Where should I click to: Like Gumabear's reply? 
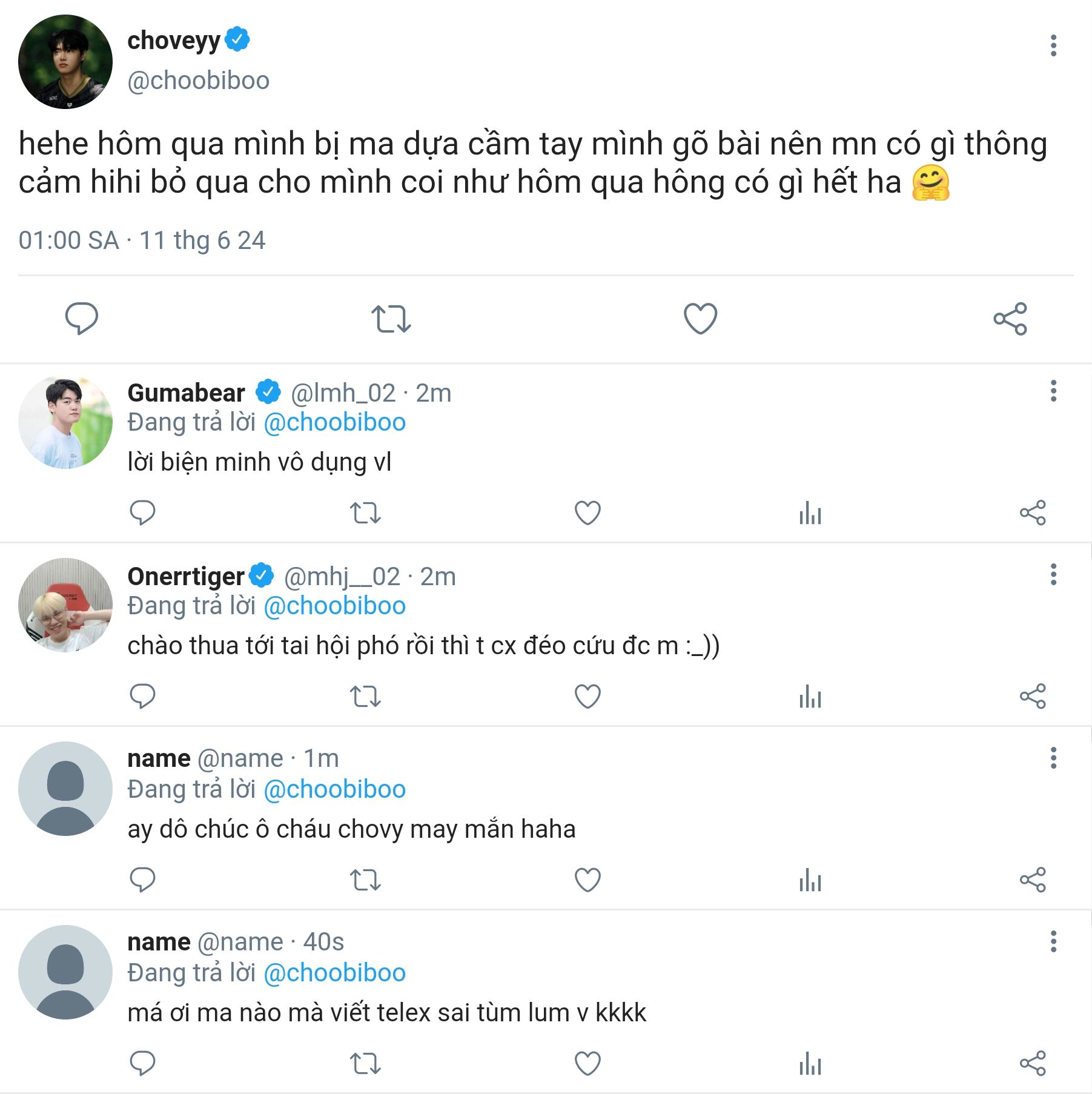[587, 513]
